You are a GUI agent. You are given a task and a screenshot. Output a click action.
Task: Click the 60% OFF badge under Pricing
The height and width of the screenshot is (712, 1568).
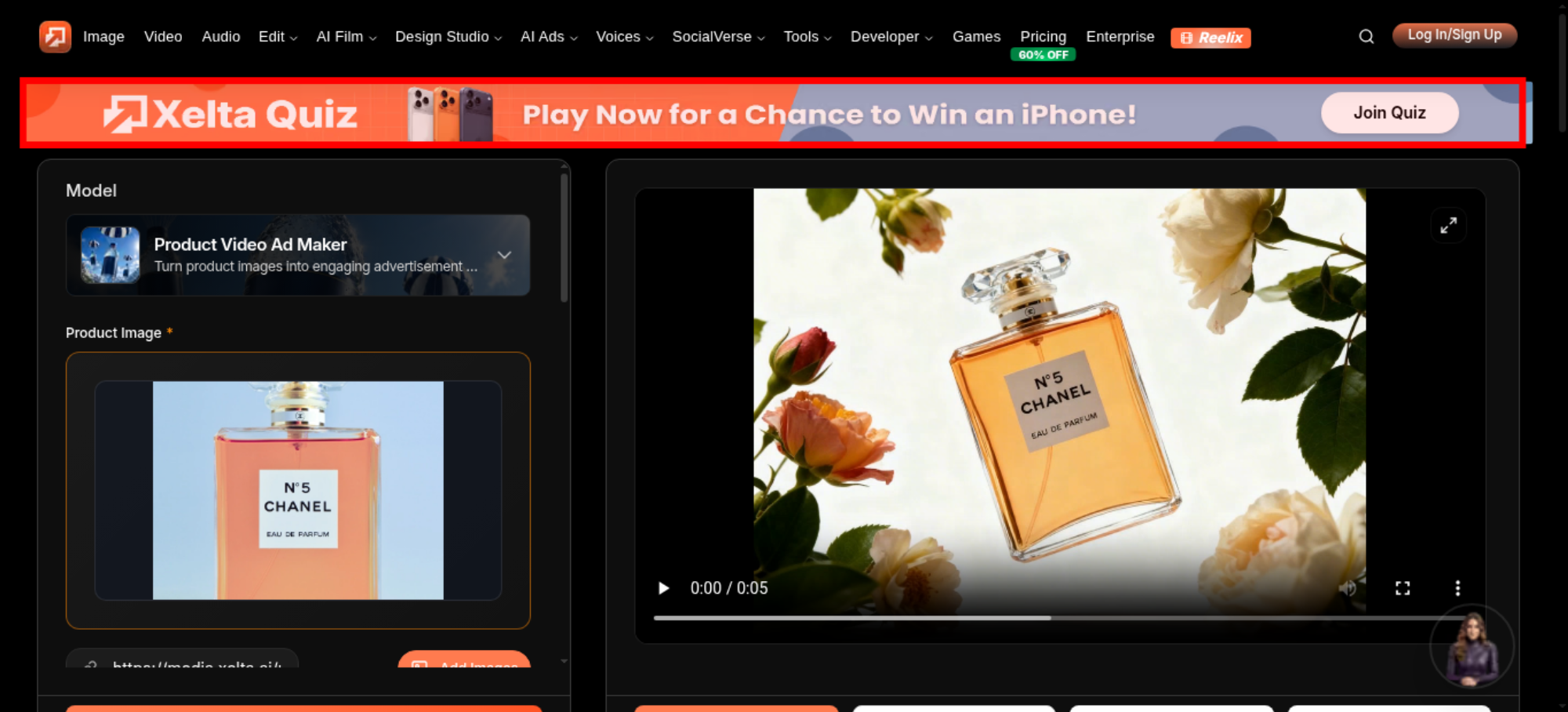click(x=1043, y=55)
